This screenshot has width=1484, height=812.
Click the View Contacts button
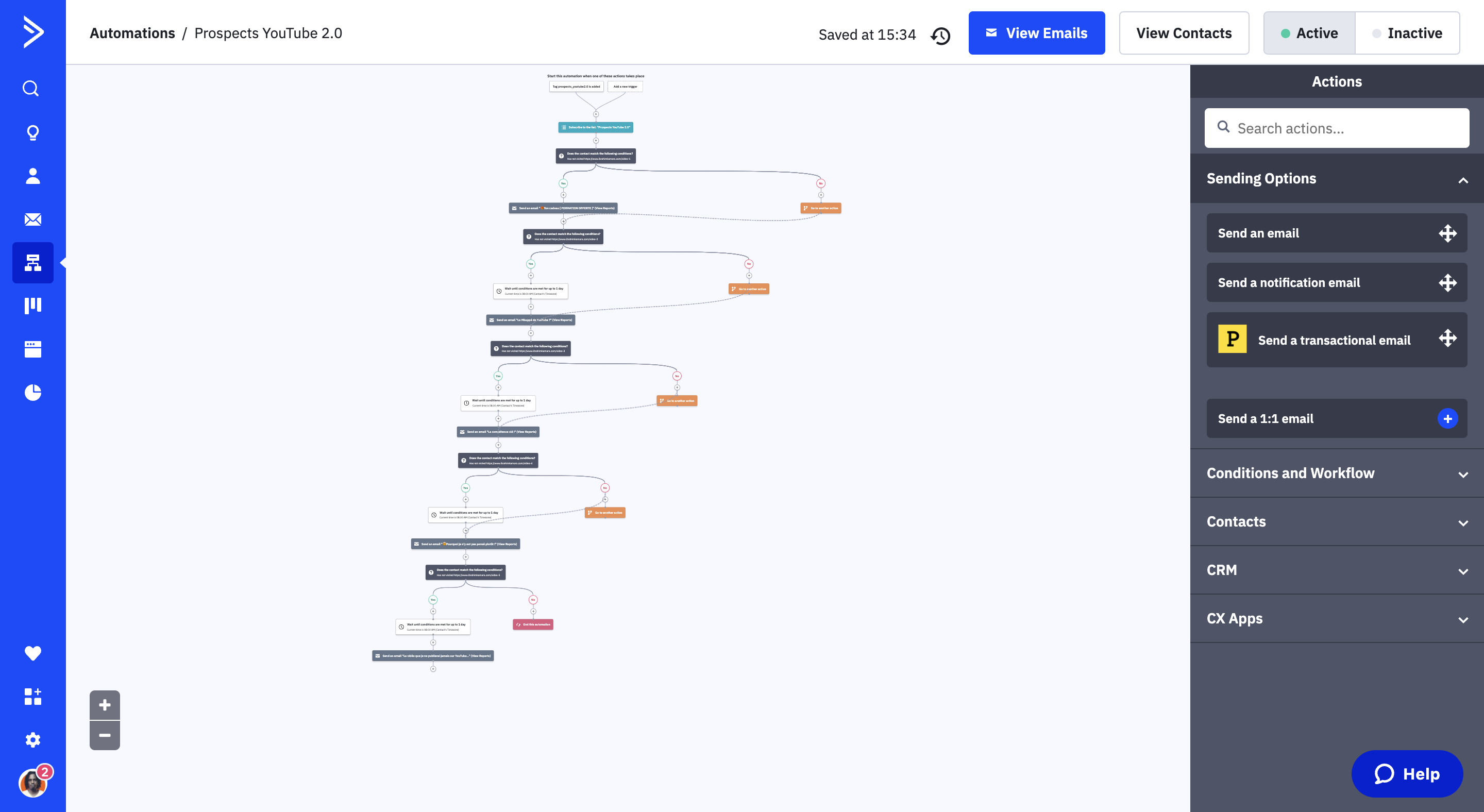click(1184, 33)
